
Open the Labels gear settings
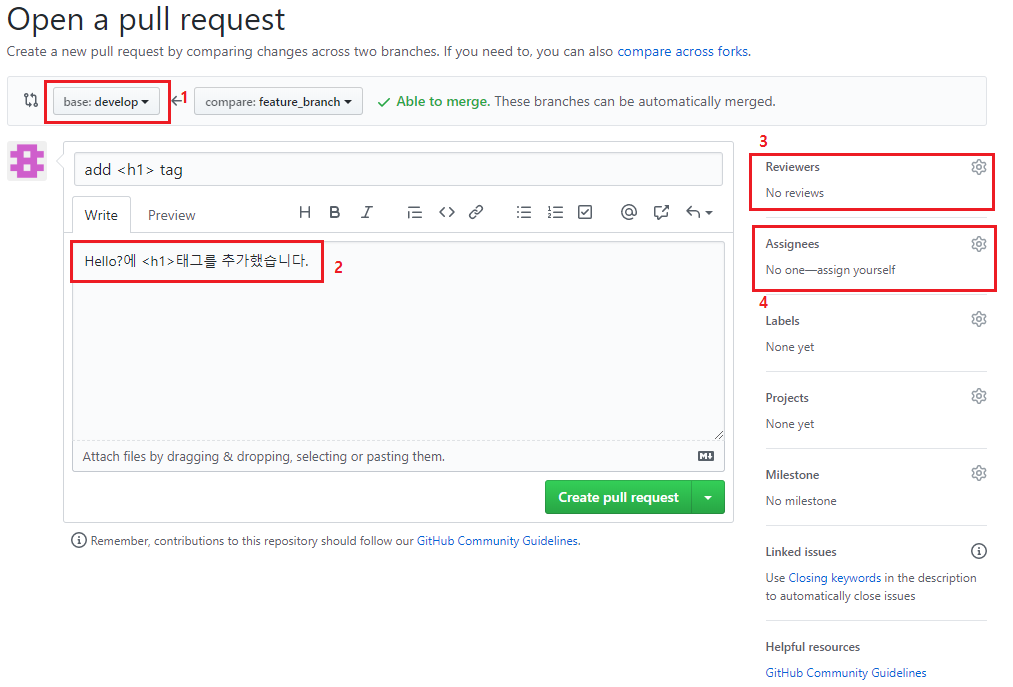point(979,319)
